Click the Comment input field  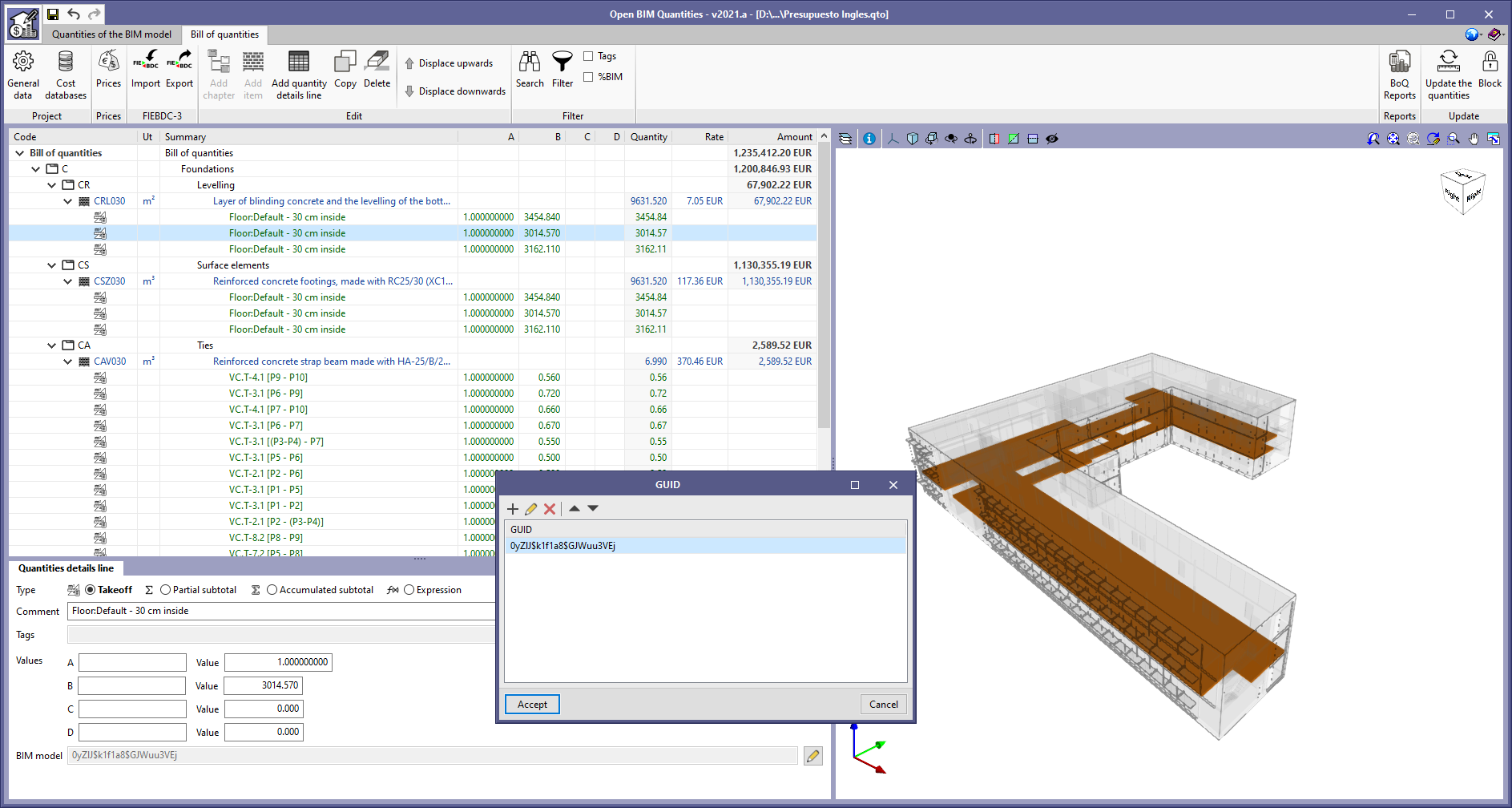pos(281,611)
